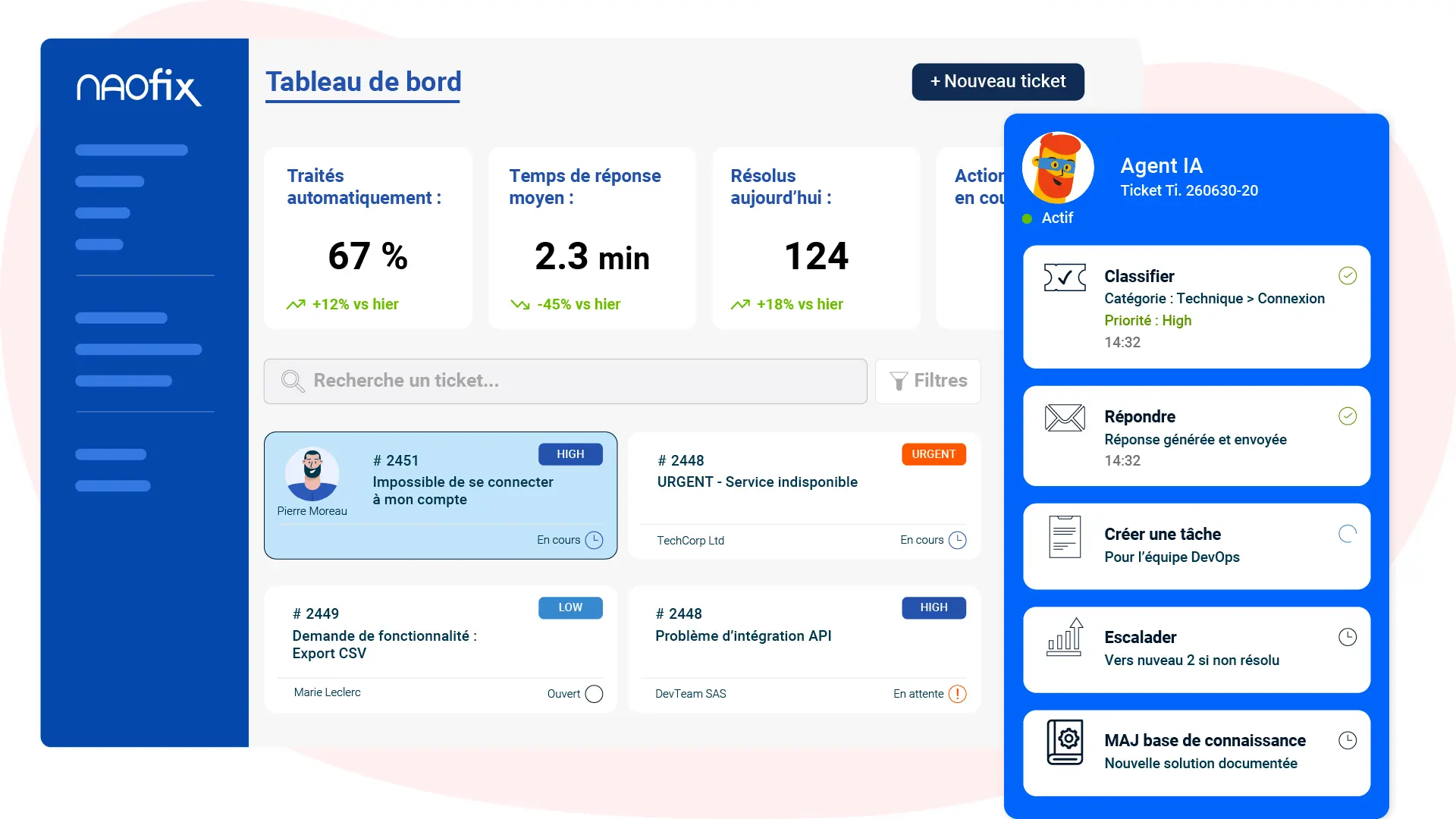Select fourth sidebar menu bar above first divider
The image size is (1456, 819).
99,245
